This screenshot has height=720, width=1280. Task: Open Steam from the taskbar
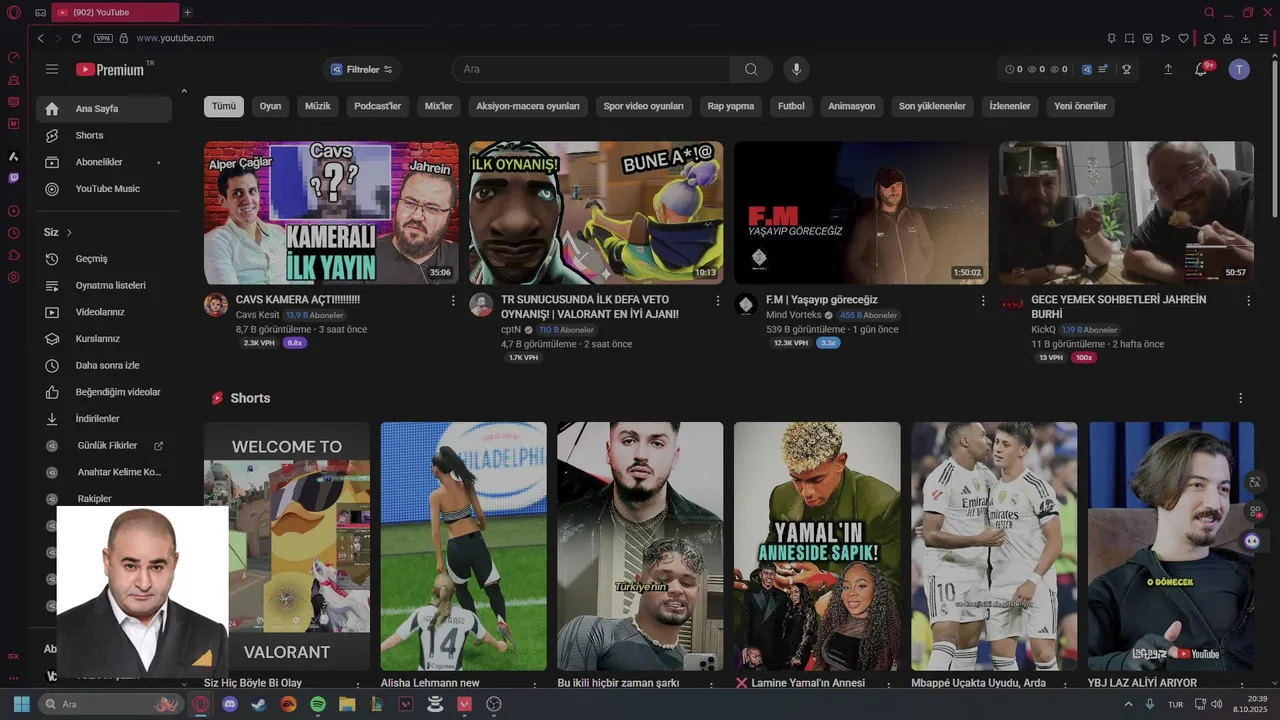[x=259, y=704]
